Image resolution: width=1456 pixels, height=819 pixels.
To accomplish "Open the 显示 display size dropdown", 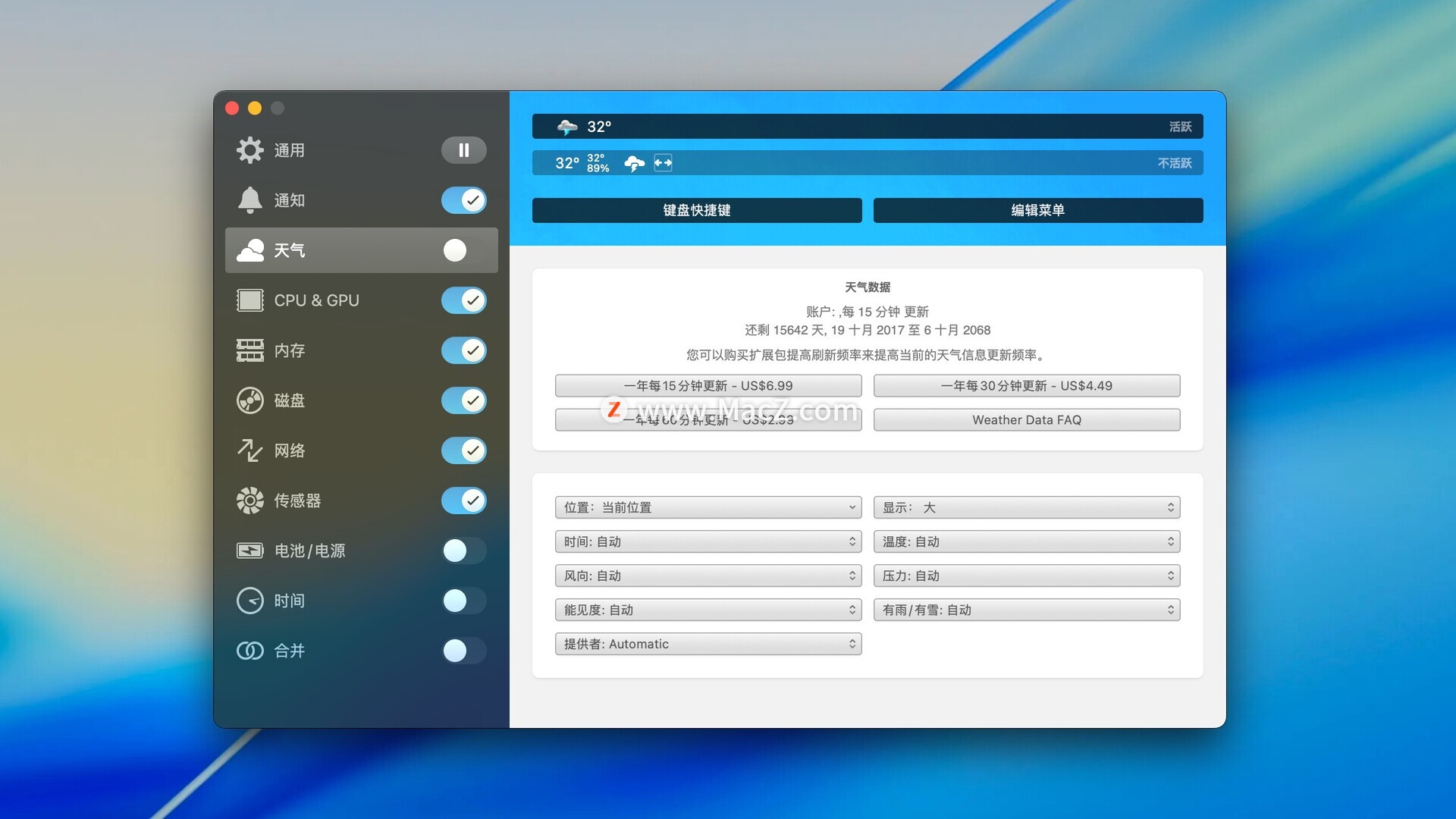I will pos(1026,507).
